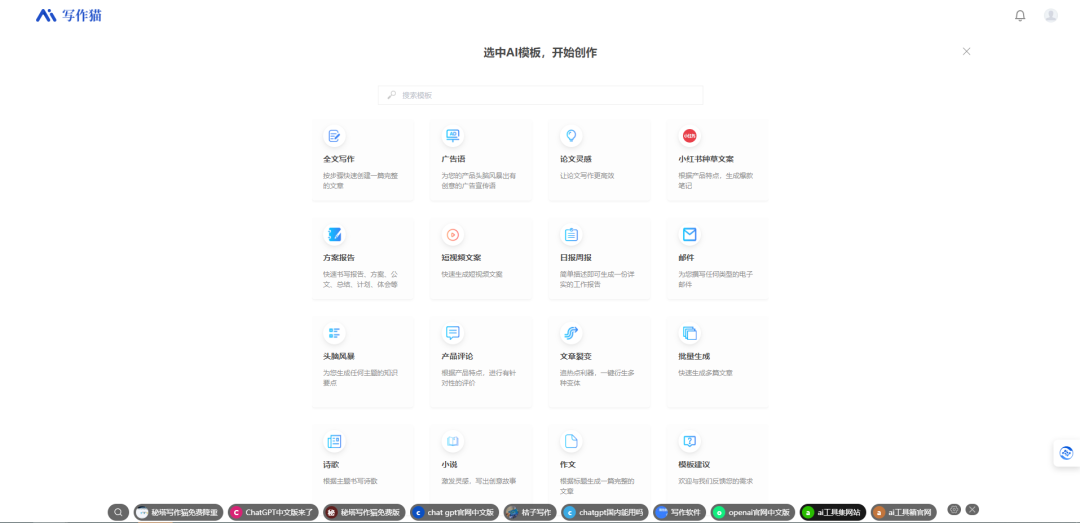The width and height of the screenshot is (1080, 523).
Task: Click the description 激发灵感，写出创意故事
Action: pyautogui.click(x=479, y=481)
